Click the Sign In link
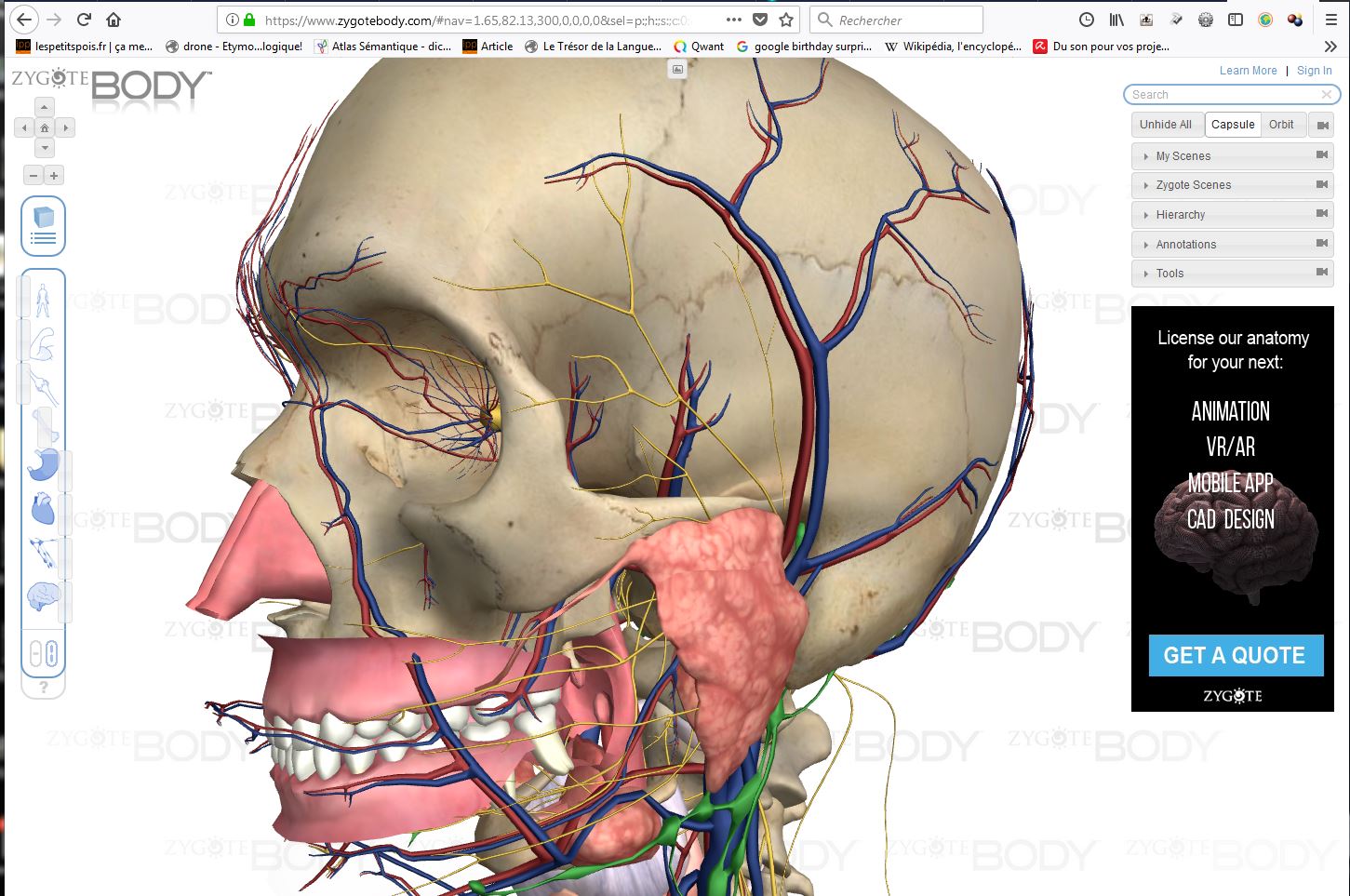Viewport: 1350px width, 896px height. pyautogui.click(x=1314, y=71)
